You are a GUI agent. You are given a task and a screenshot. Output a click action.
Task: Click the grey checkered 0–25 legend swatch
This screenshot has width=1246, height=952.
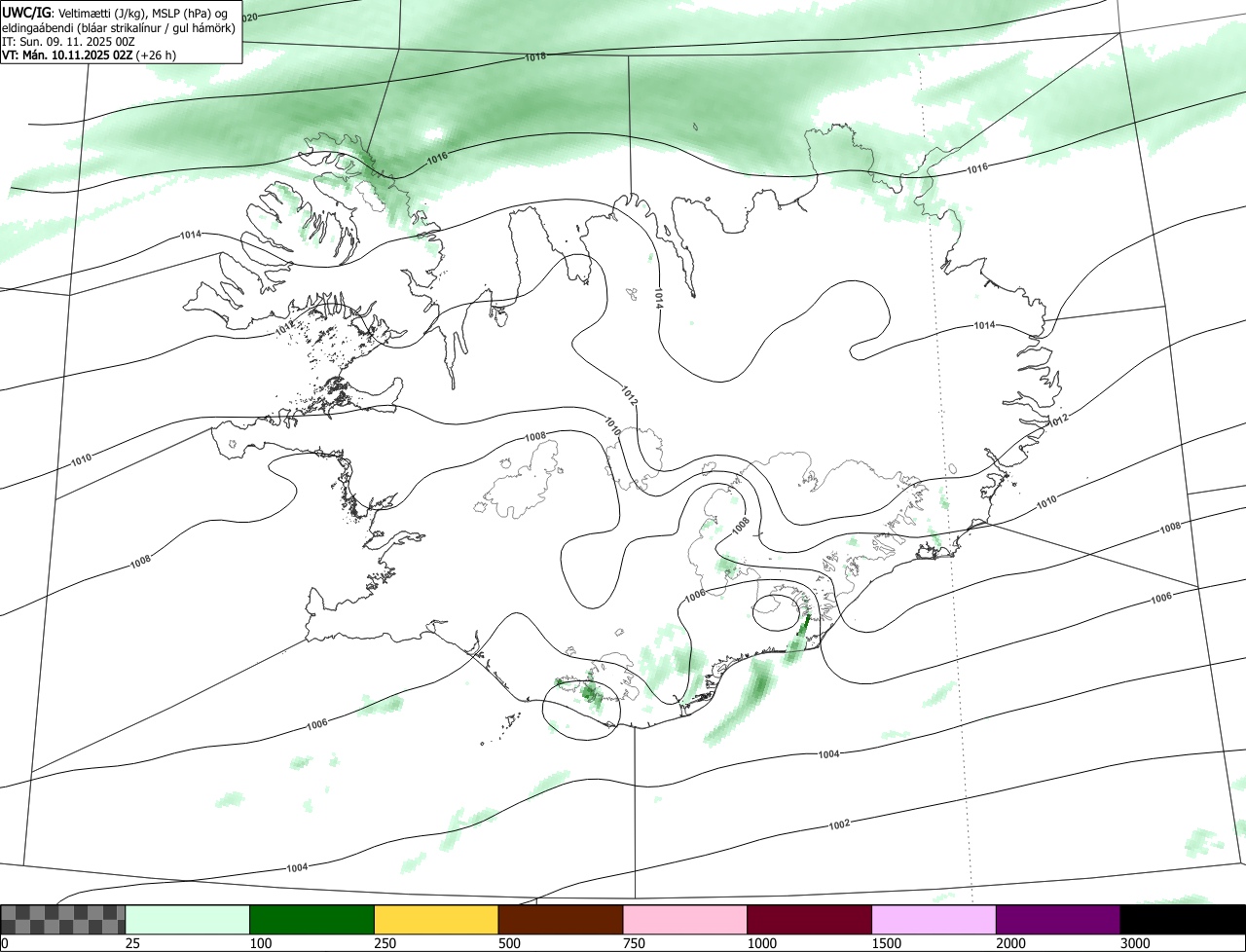click(x=63, y=920)
